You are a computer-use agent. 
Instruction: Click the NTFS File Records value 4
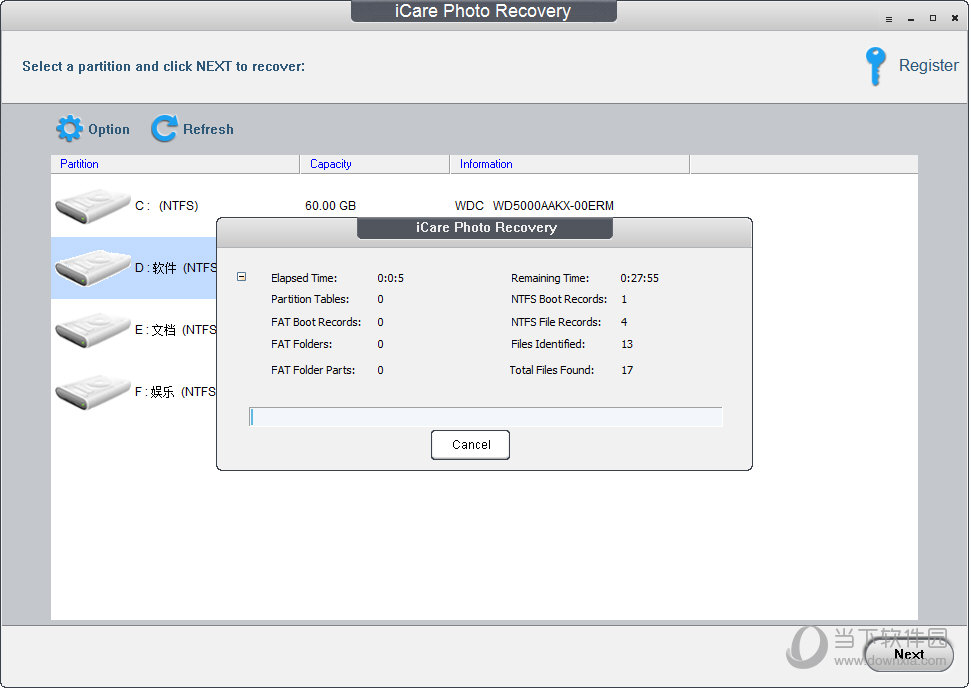[624, 321]
